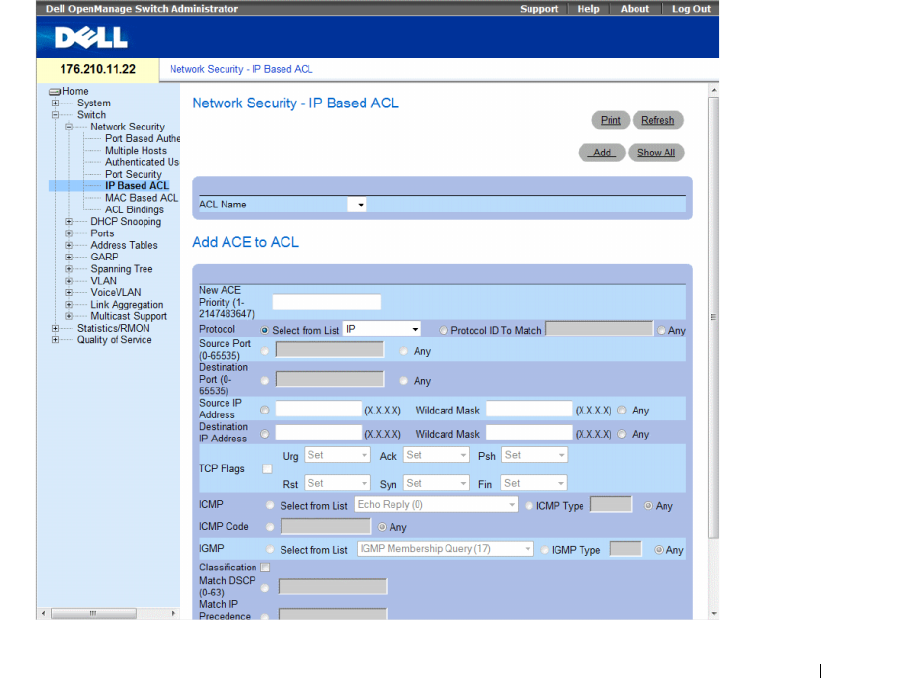Select Destination IP Address radio button
Image resolution: width=900 pixels, height=678 pixels.
[x=265, y=435]
